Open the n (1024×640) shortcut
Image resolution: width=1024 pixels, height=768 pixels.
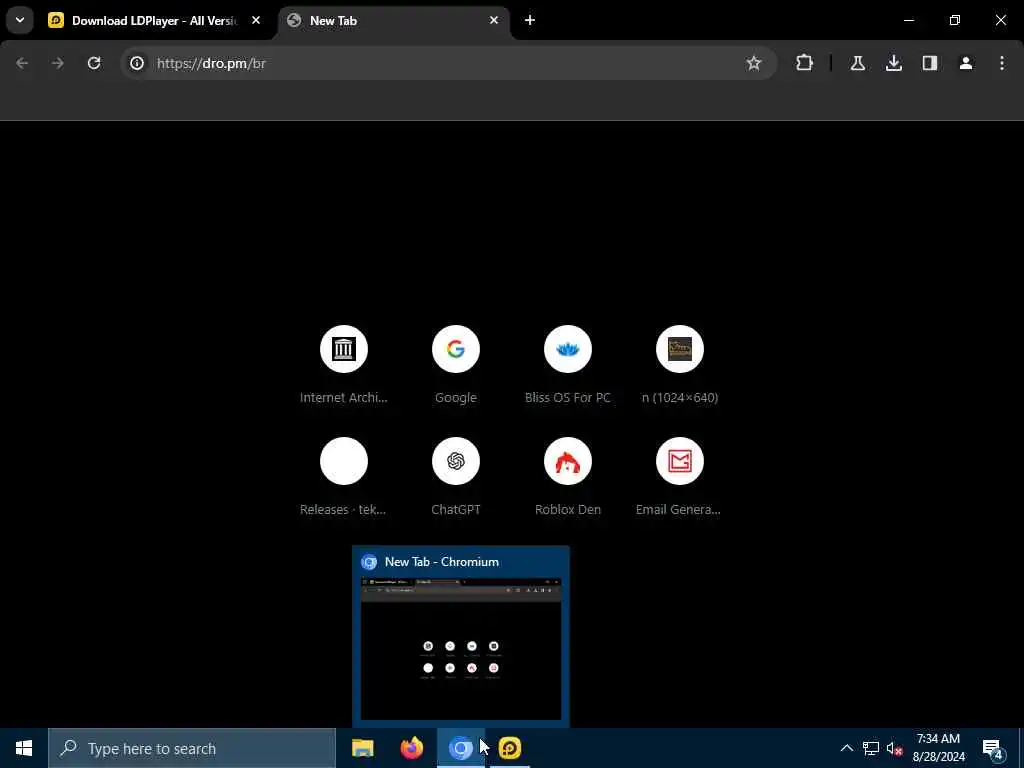pyautogui.click(x=680, y=364)
